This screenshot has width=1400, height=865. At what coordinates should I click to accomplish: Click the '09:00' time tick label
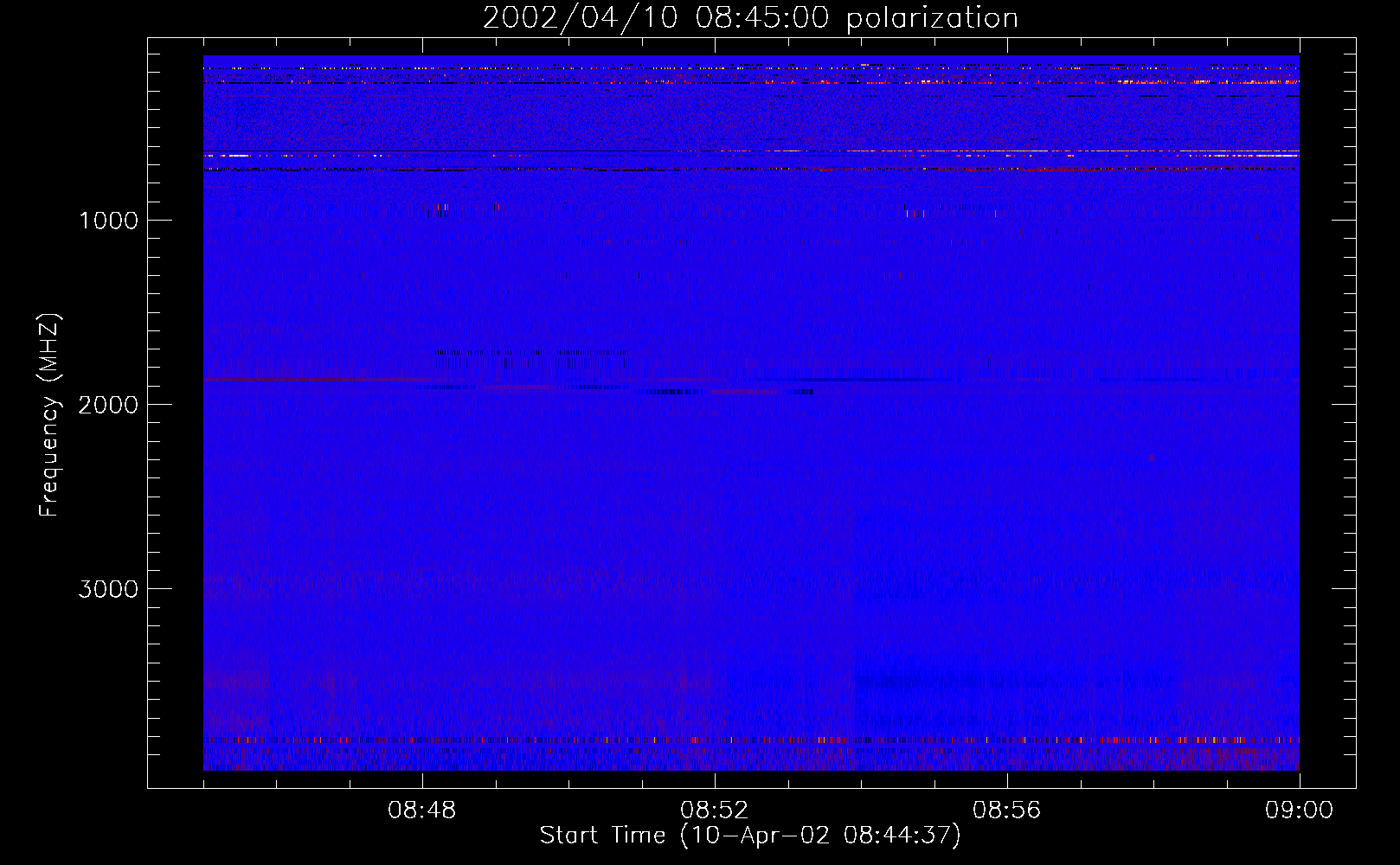pos(1300,811)
